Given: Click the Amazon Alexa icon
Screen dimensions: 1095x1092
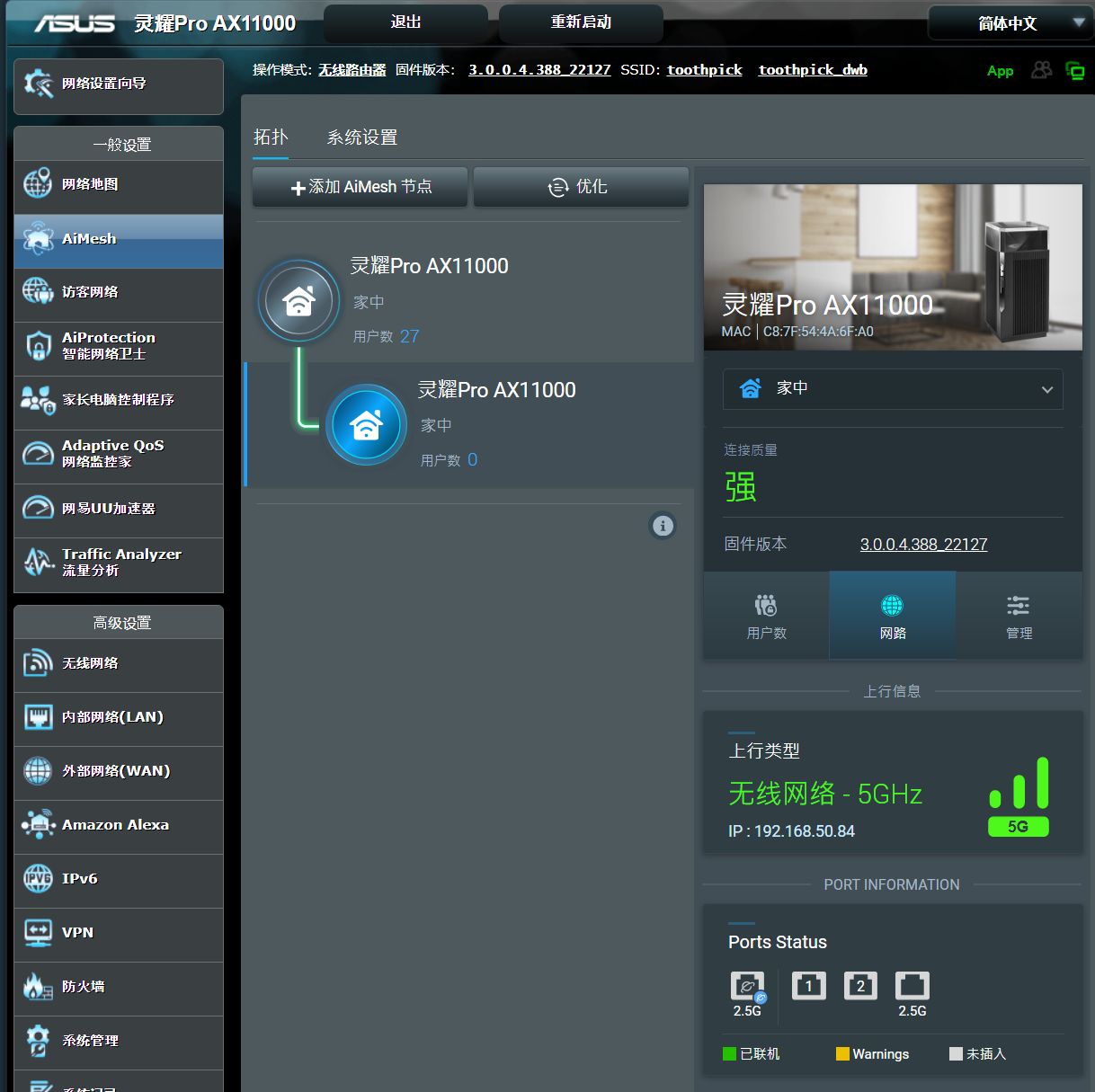Looking at the screenshot, I should [38, 825].
